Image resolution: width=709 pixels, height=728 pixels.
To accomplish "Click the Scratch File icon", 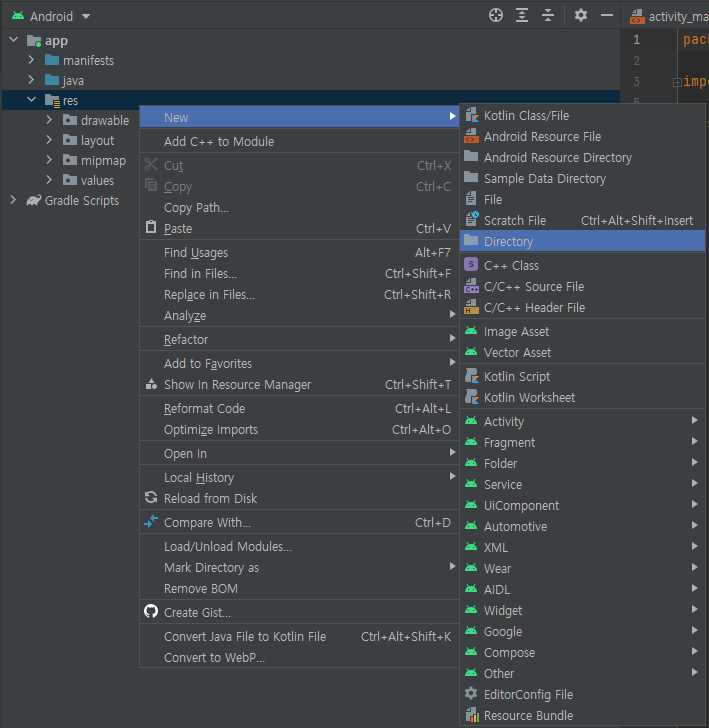I will coord(471,220).
